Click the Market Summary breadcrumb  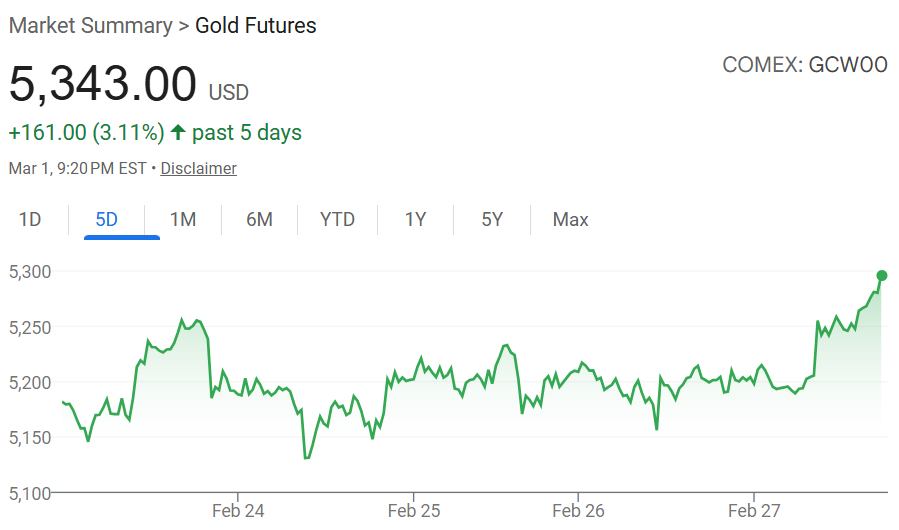pyautogui.click(x=90, y=26)
